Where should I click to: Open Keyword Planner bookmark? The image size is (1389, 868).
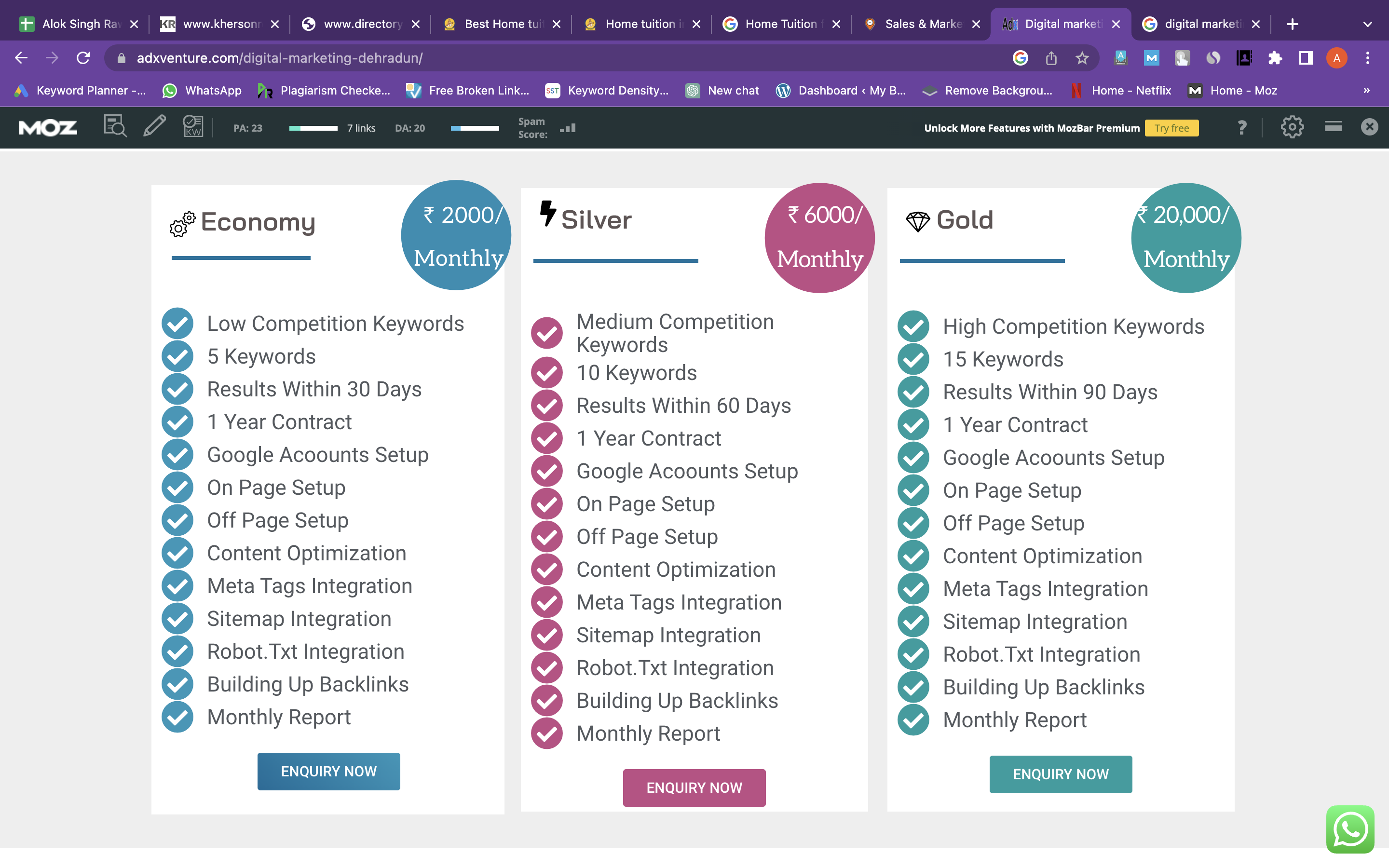pyautogui.click(x=81, y=91)
